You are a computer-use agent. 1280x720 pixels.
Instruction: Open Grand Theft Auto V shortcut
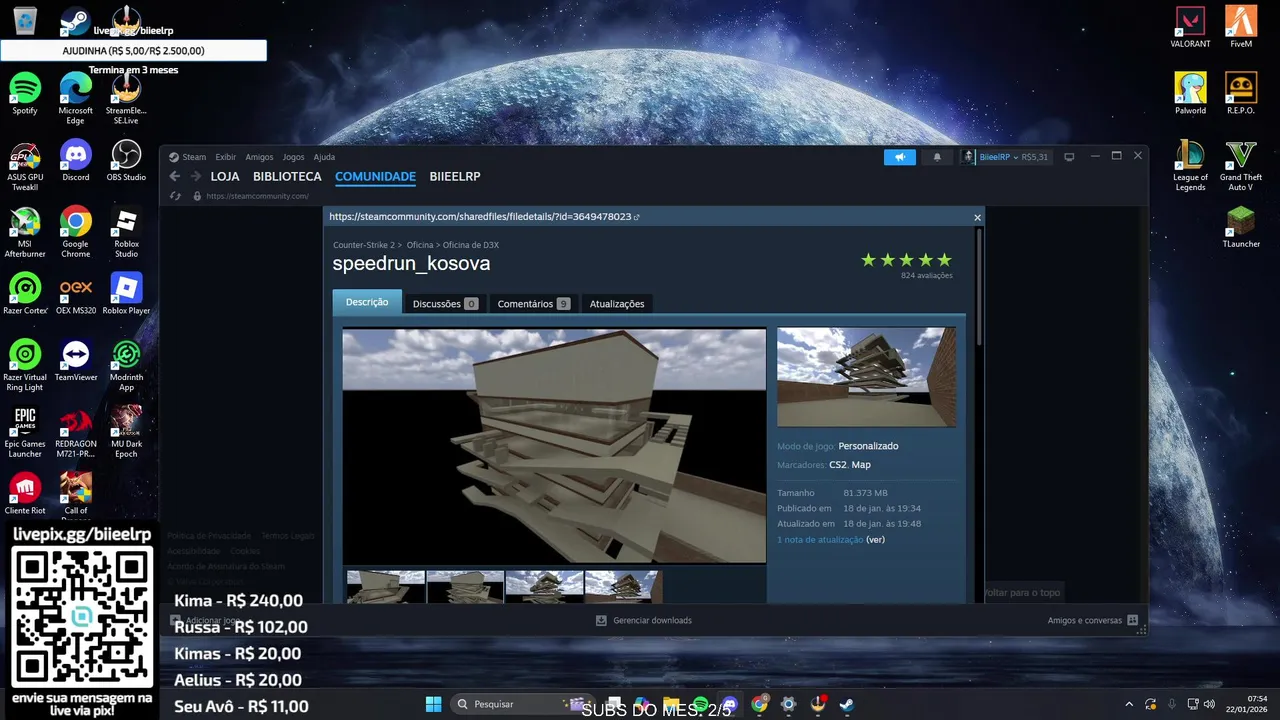1241,165
